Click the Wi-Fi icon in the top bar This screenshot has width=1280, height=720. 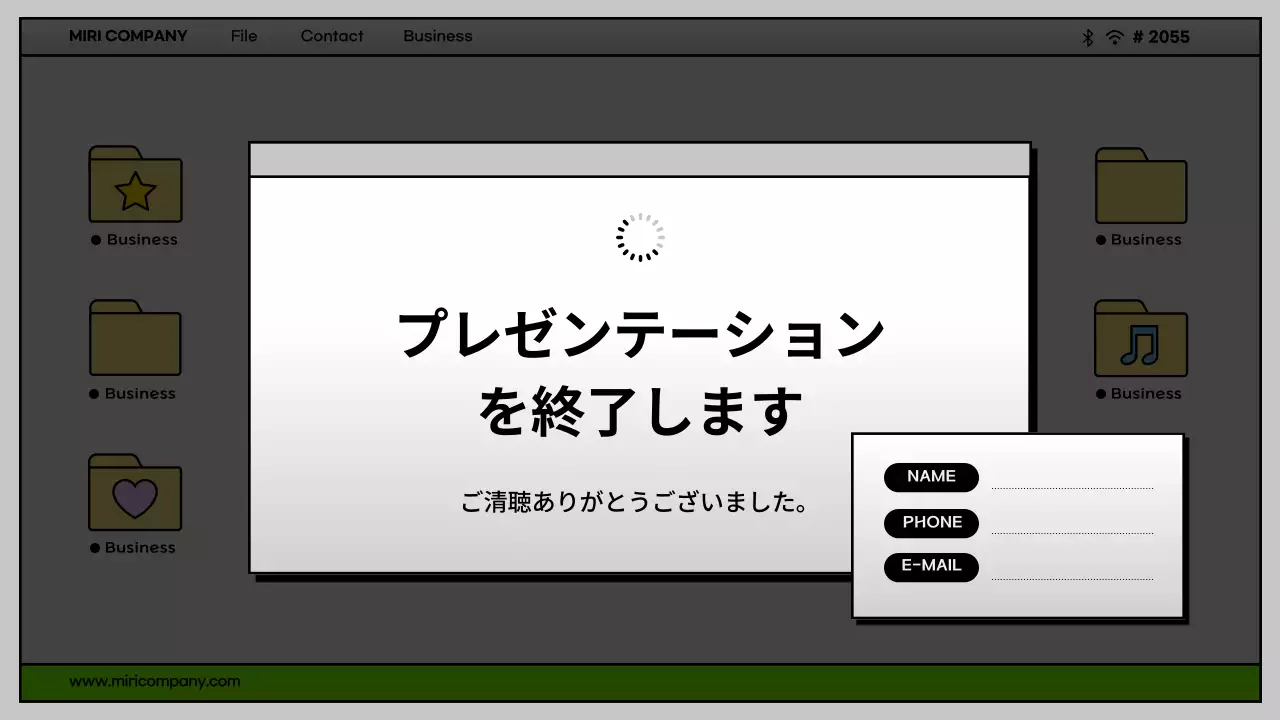tap(1113, 37)
